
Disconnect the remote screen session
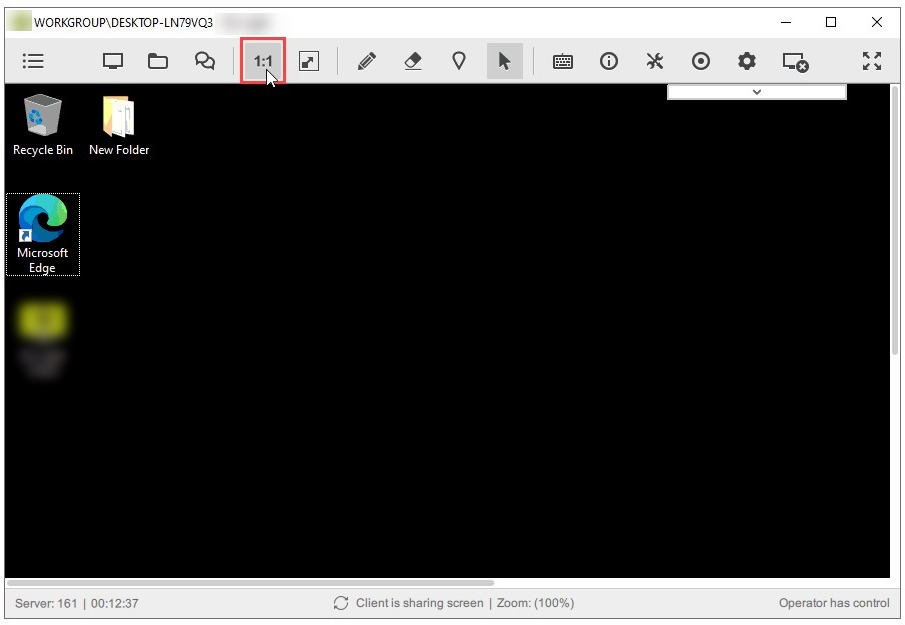795,61
